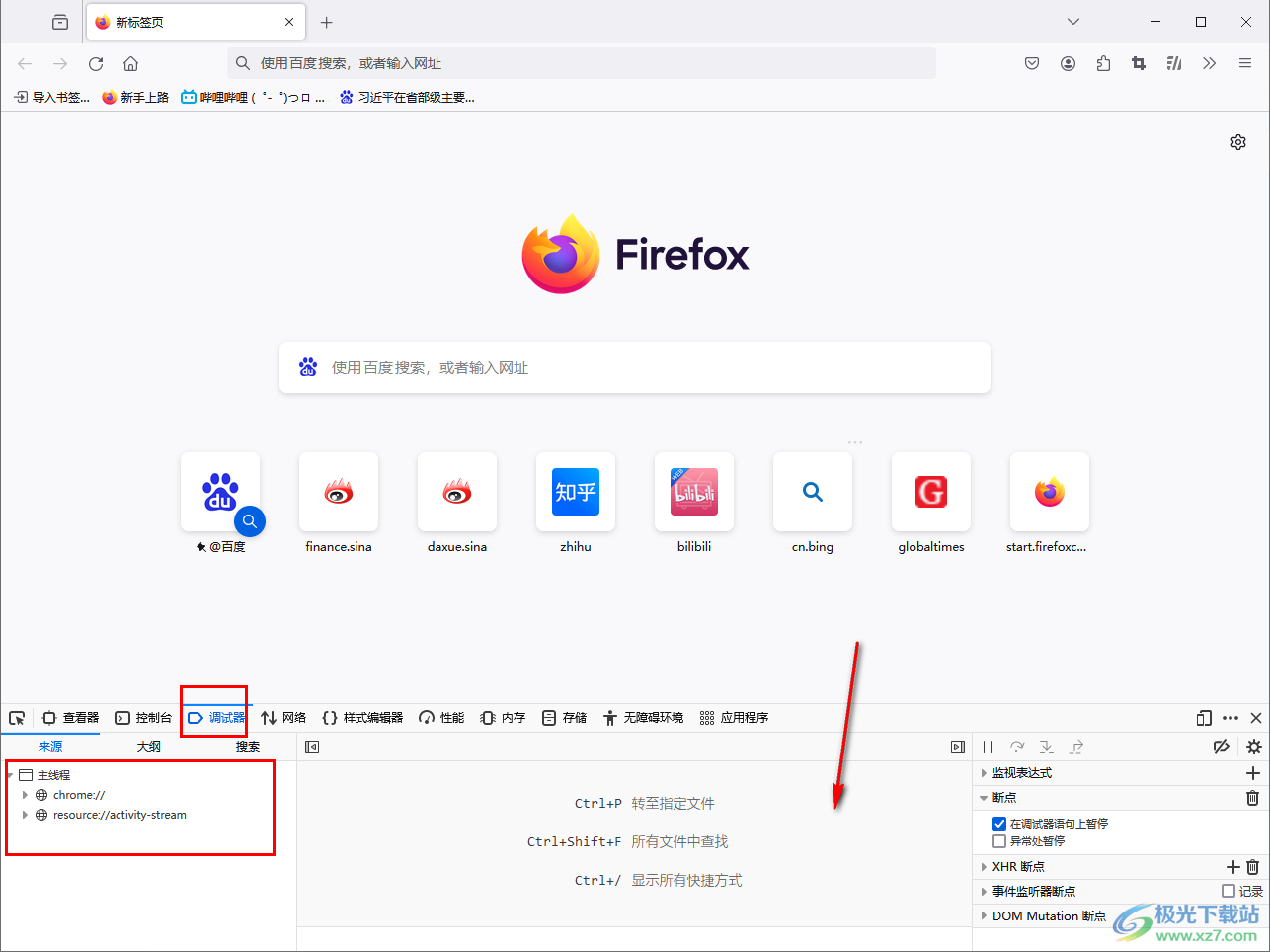The height and width of the screenshot is (952, 1270).
Task: Switch to the 性能 performance tab
Action: 441,718
